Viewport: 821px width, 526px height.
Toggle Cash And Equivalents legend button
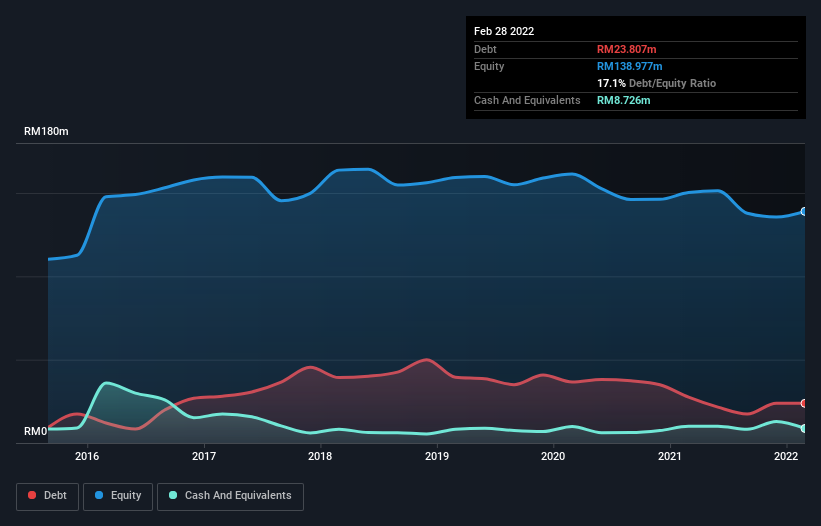(x=230, y=496)
